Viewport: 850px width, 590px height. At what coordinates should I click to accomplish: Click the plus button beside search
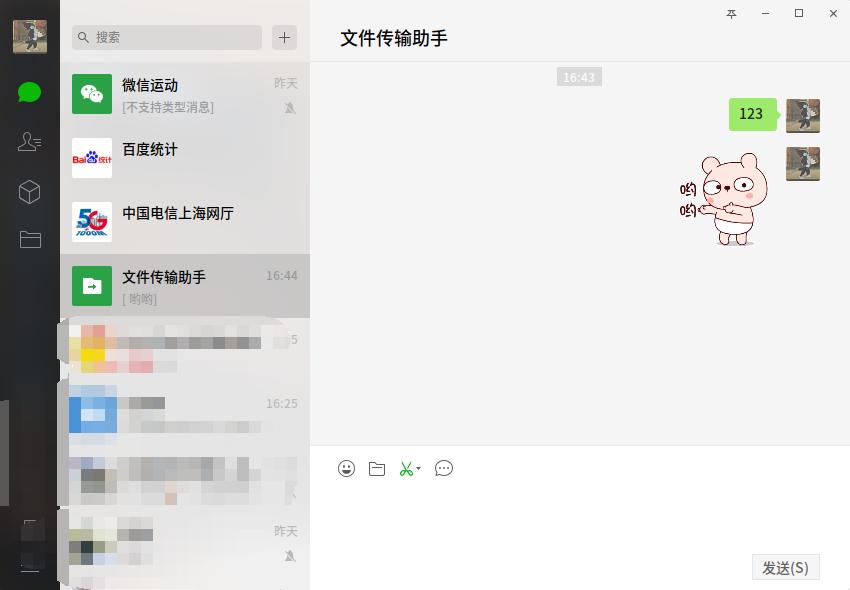click(x=284, y=37)
